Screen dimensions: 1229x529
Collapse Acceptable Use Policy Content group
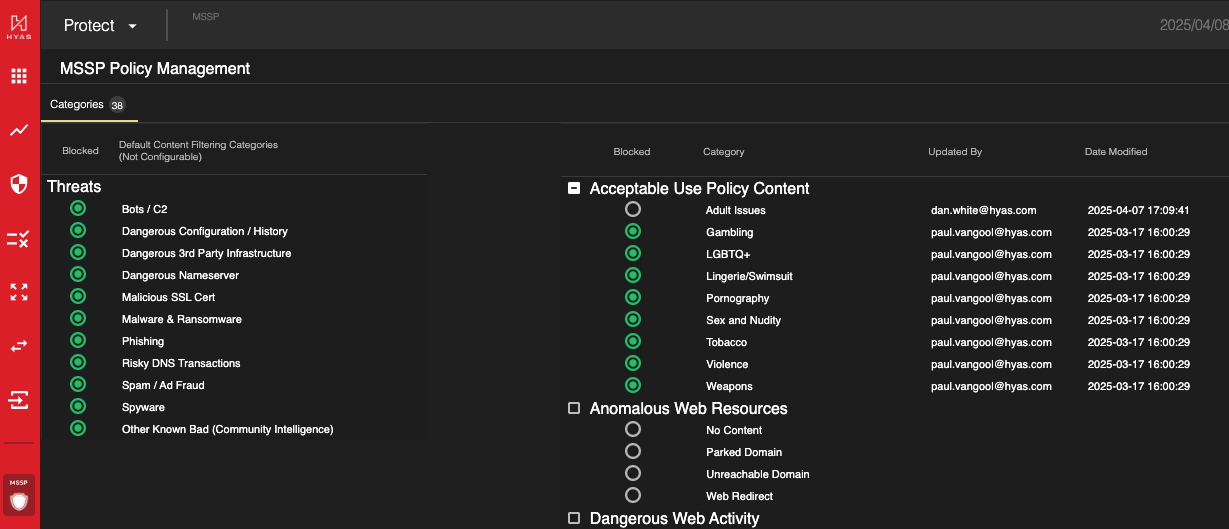[574, 188]
